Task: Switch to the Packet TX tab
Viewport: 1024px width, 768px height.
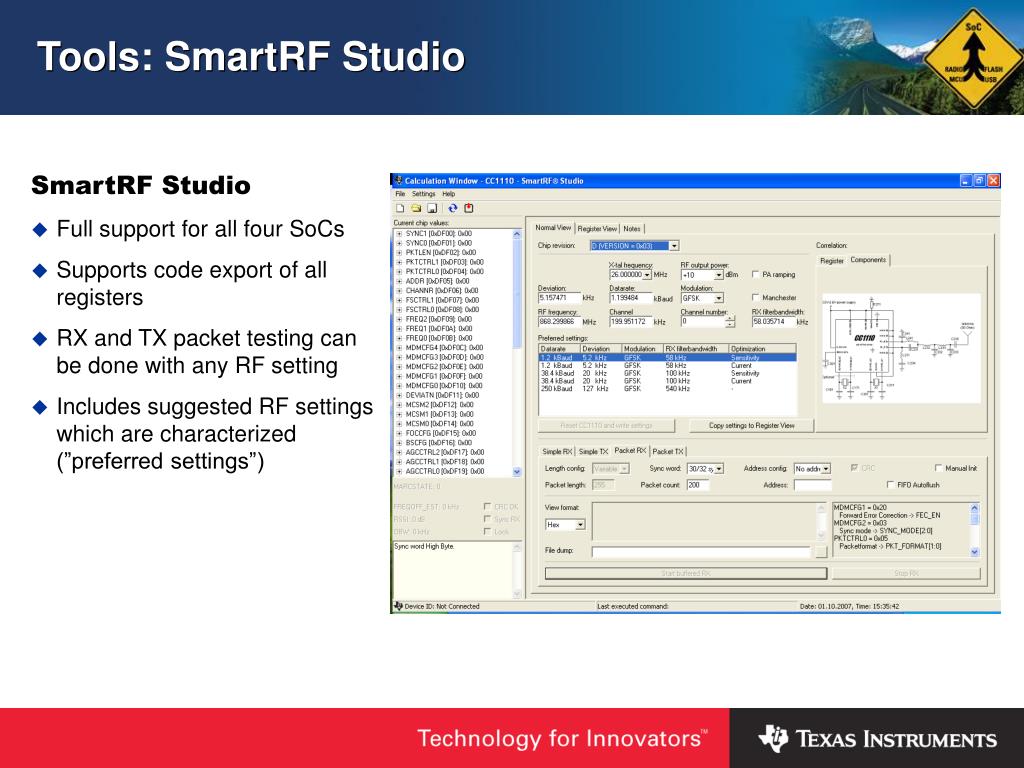Action: tap(667, 451)
